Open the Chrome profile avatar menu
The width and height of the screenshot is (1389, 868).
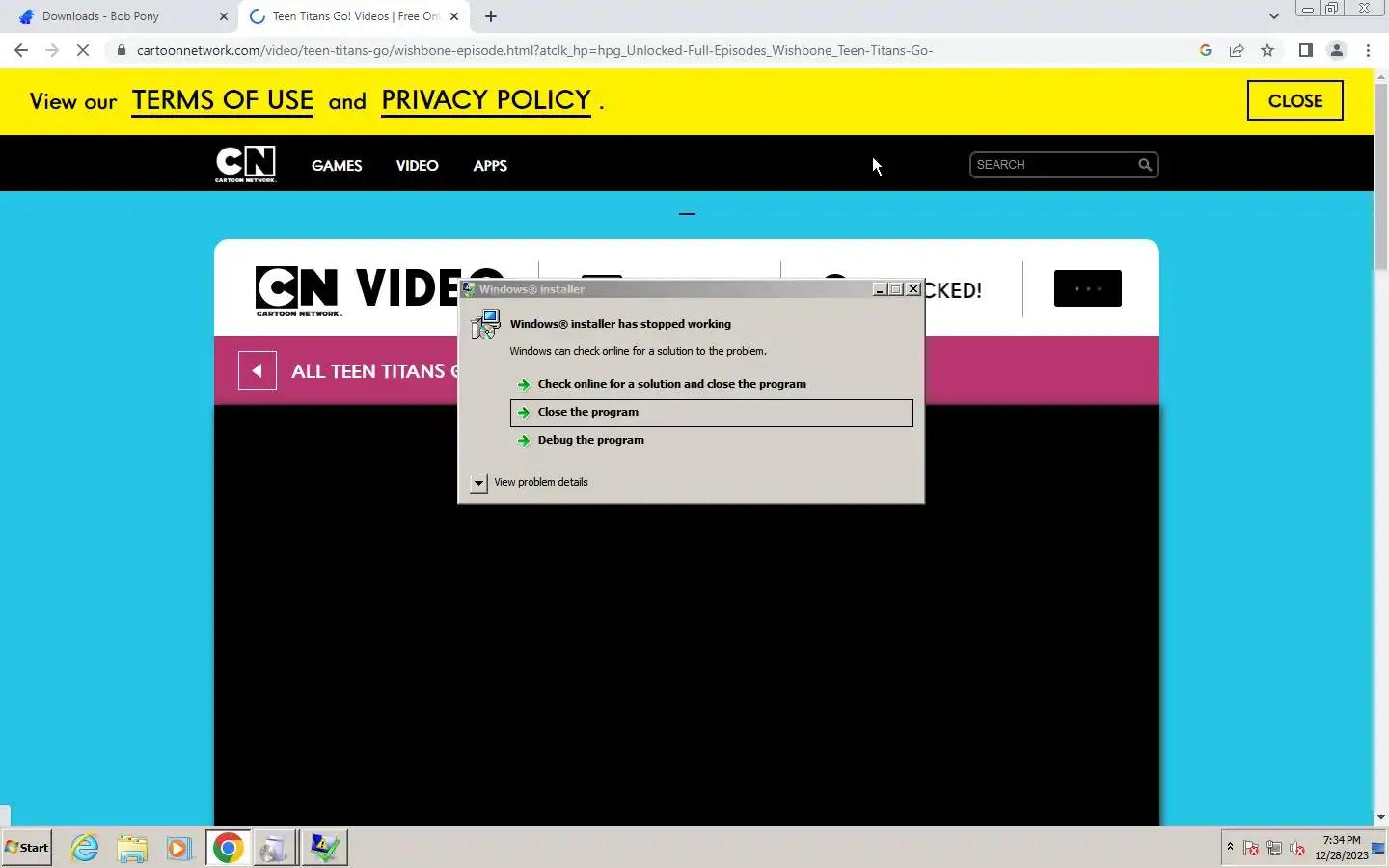[x=1336, y=50]
